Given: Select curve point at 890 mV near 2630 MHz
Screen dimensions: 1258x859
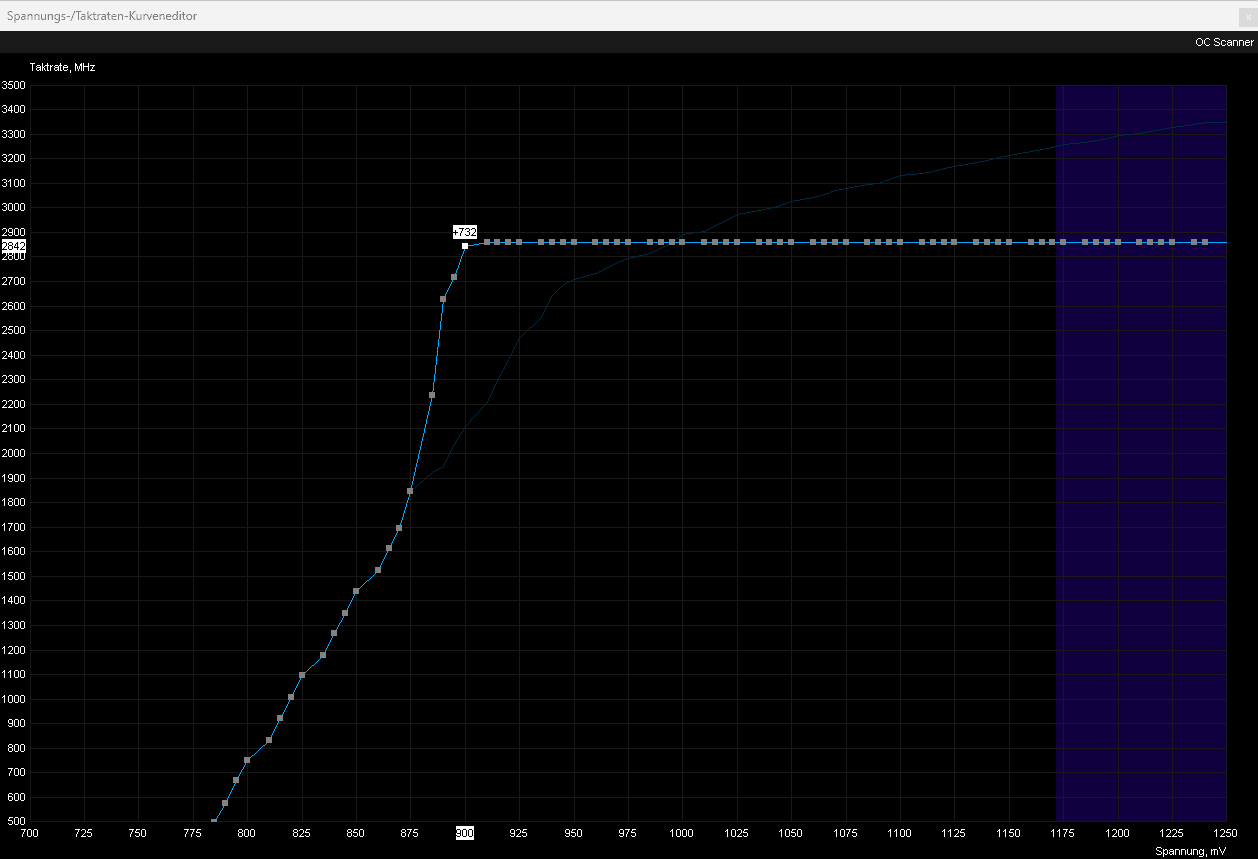Looking at the screenshot, I should click(443, 299).
